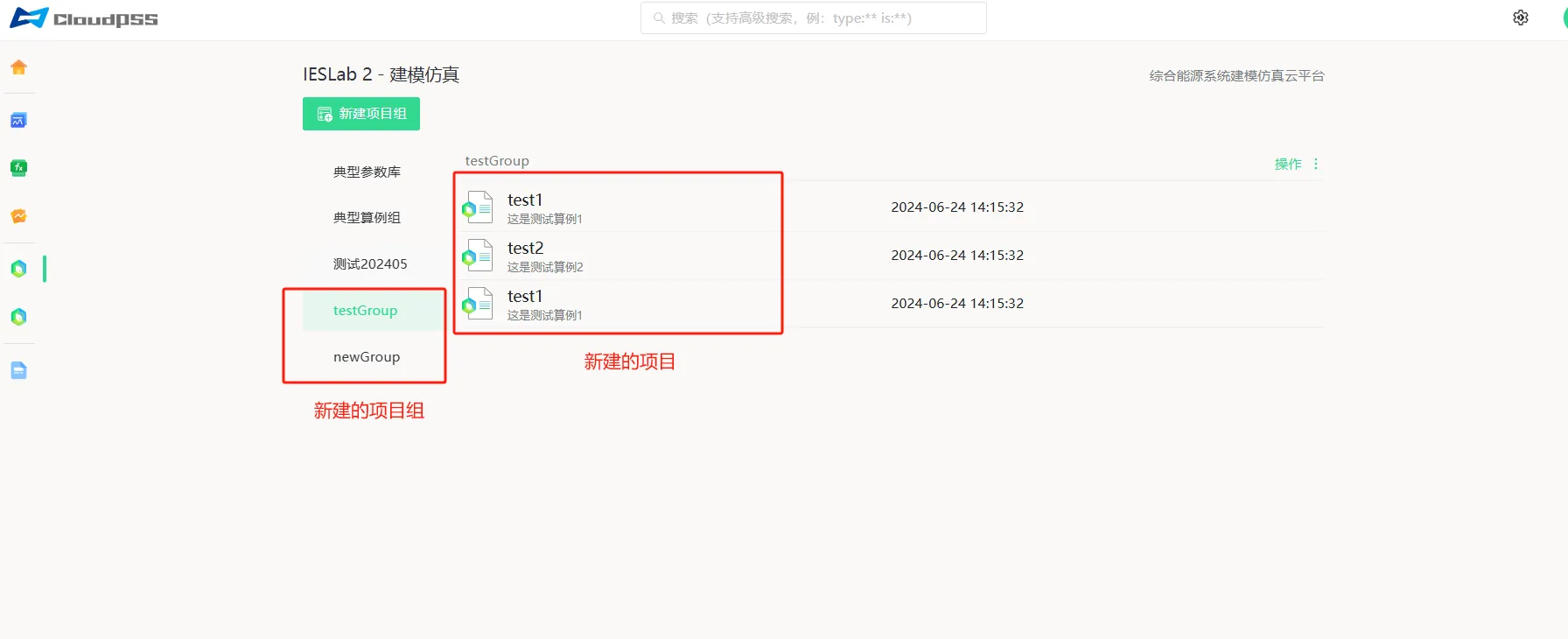Open the blue chart workbench sidebar icon
The width and height of the screenshot is (1568, 639).
18,120
